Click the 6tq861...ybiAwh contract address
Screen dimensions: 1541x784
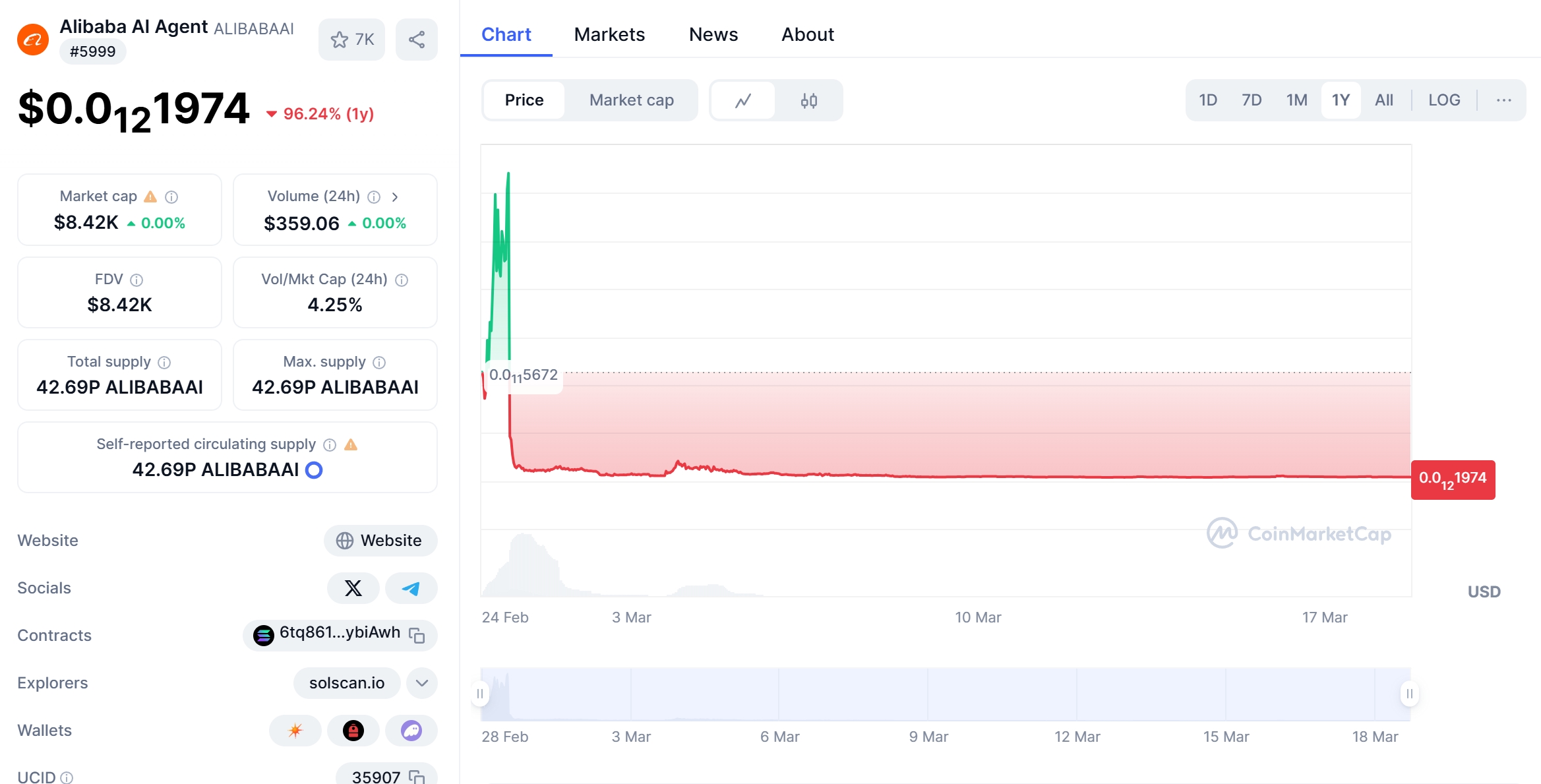[340, 633]
